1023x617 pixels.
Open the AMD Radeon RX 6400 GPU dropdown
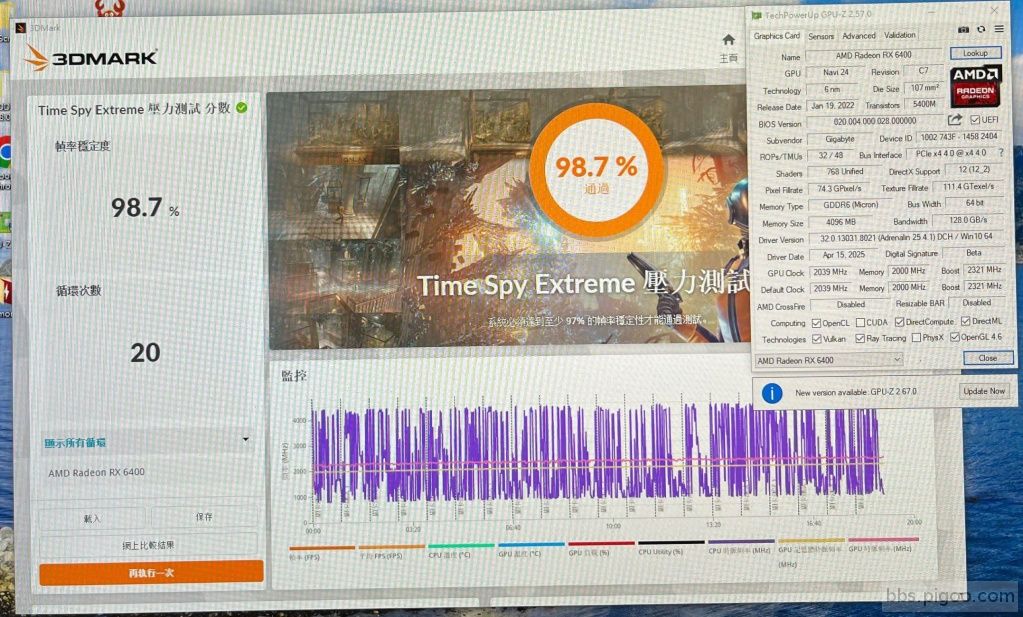coord(829,360)
